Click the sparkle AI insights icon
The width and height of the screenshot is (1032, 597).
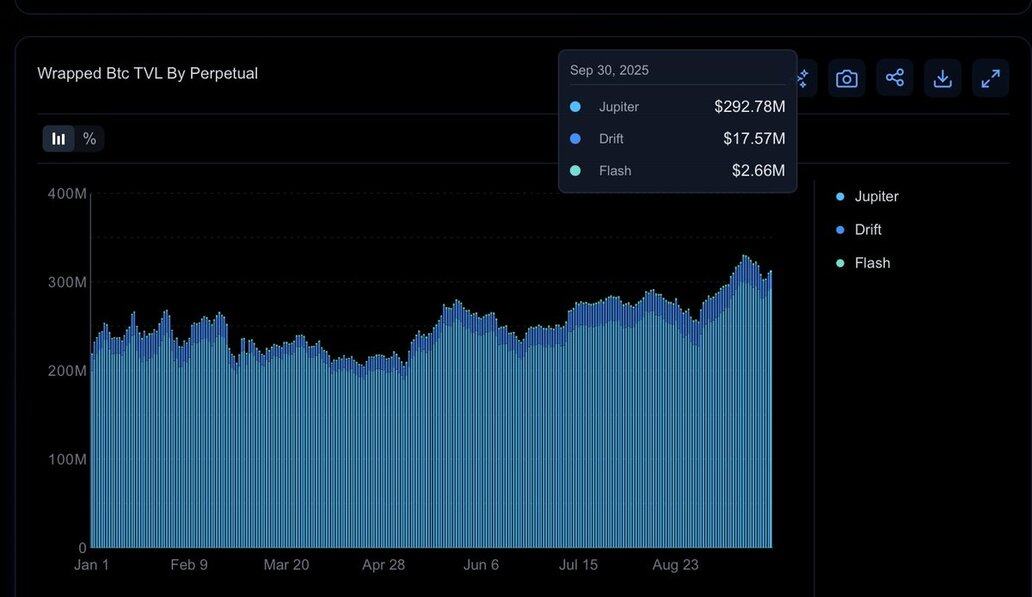point(804,78)
